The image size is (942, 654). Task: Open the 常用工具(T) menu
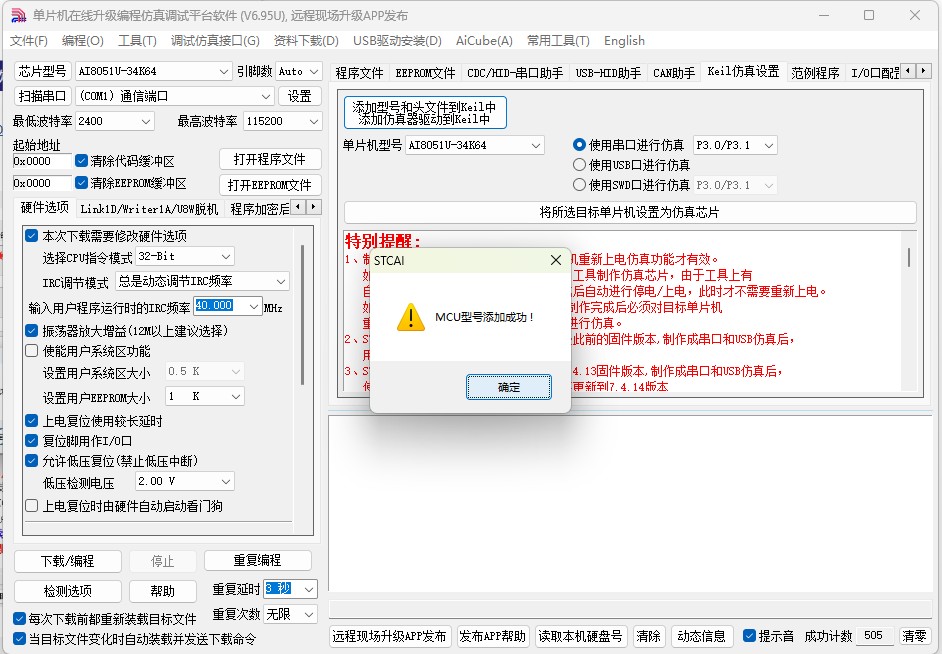click(558, 41)
